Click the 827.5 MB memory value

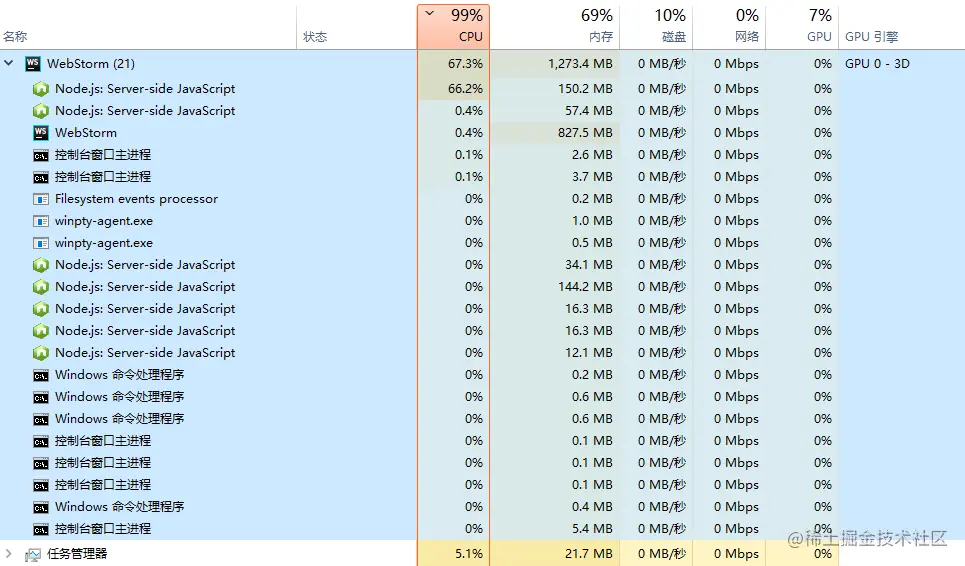[x=585, y=133]
